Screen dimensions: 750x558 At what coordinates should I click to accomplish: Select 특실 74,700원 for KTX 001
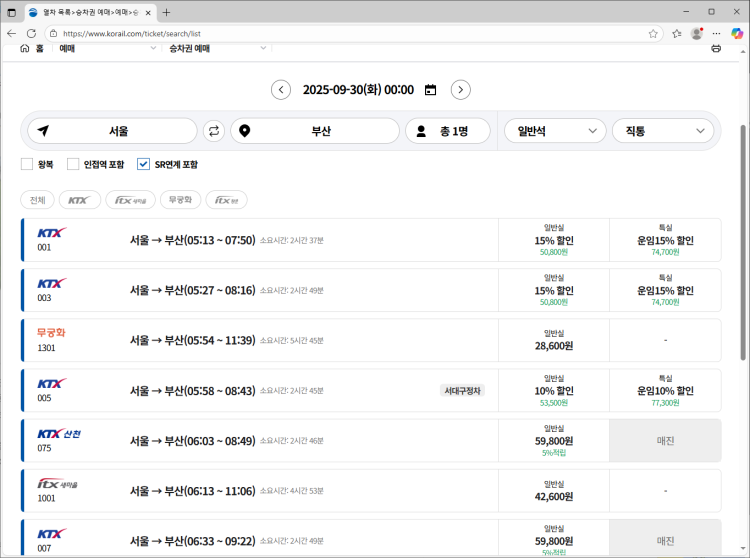[665, 240]
